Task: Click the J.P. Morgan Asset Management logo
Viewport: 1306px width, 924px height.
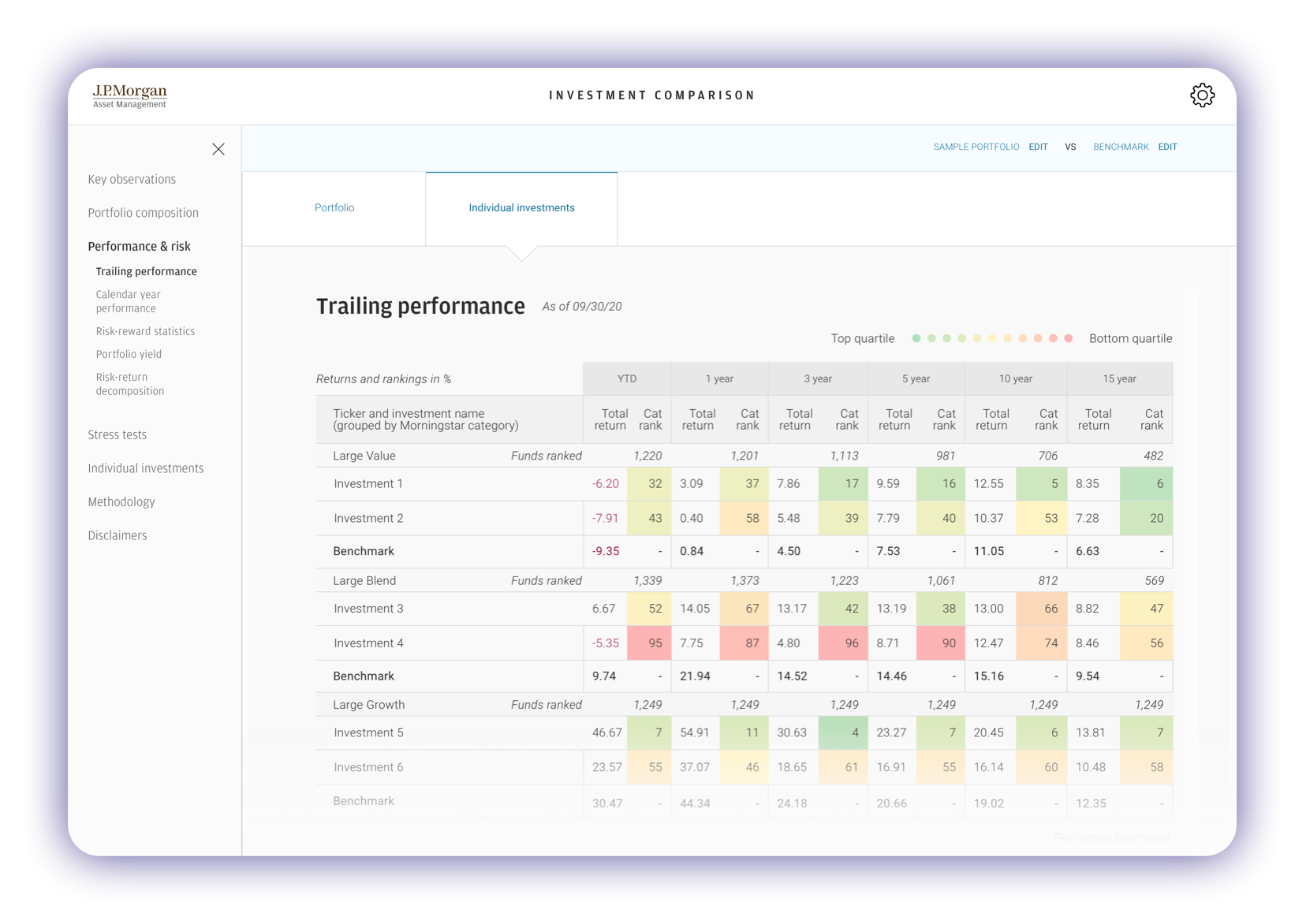Action: (x=130, y=96)
